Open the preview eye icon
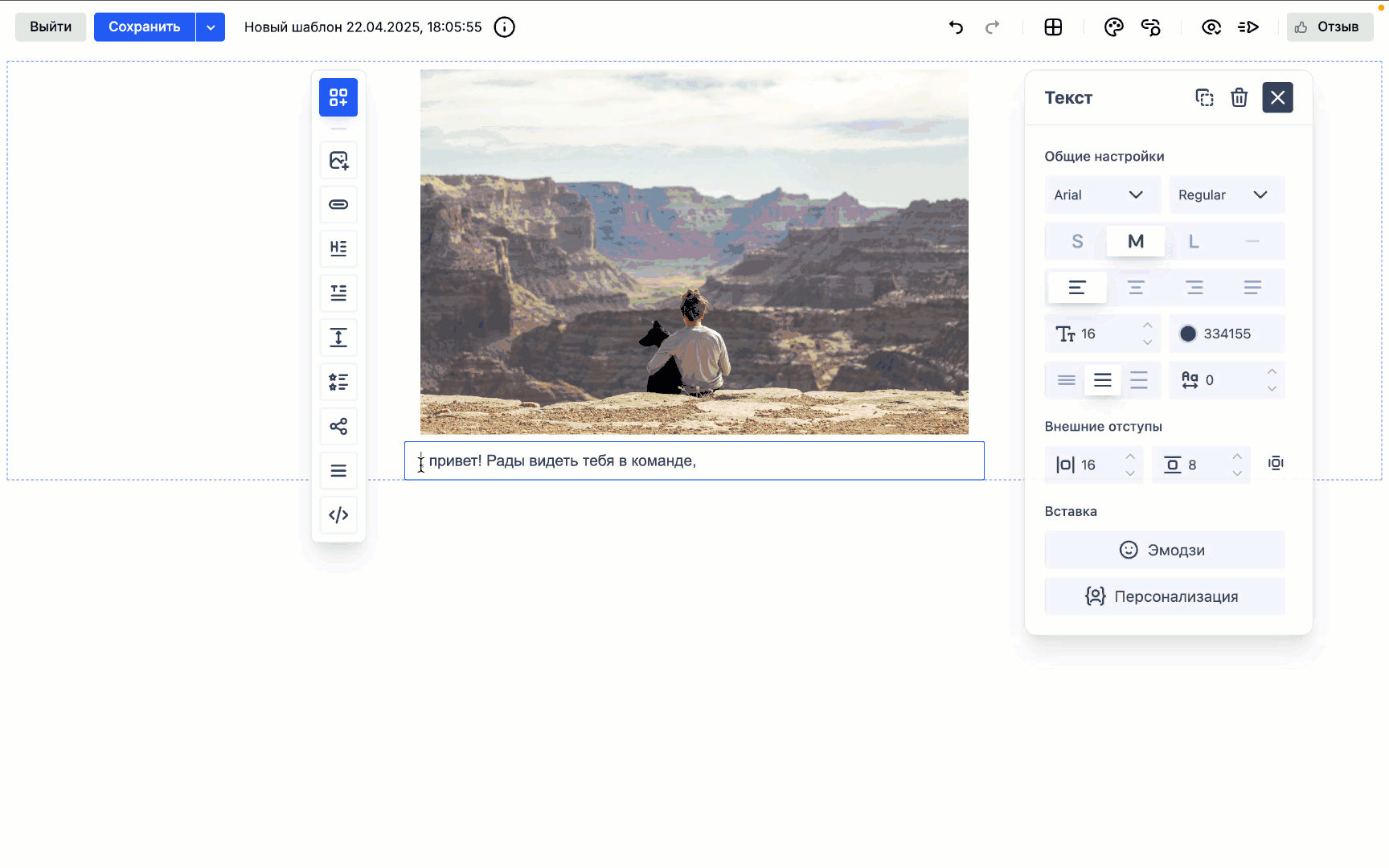The image size is (1389, 868). pyautogui.click(x=1211, y=27)
